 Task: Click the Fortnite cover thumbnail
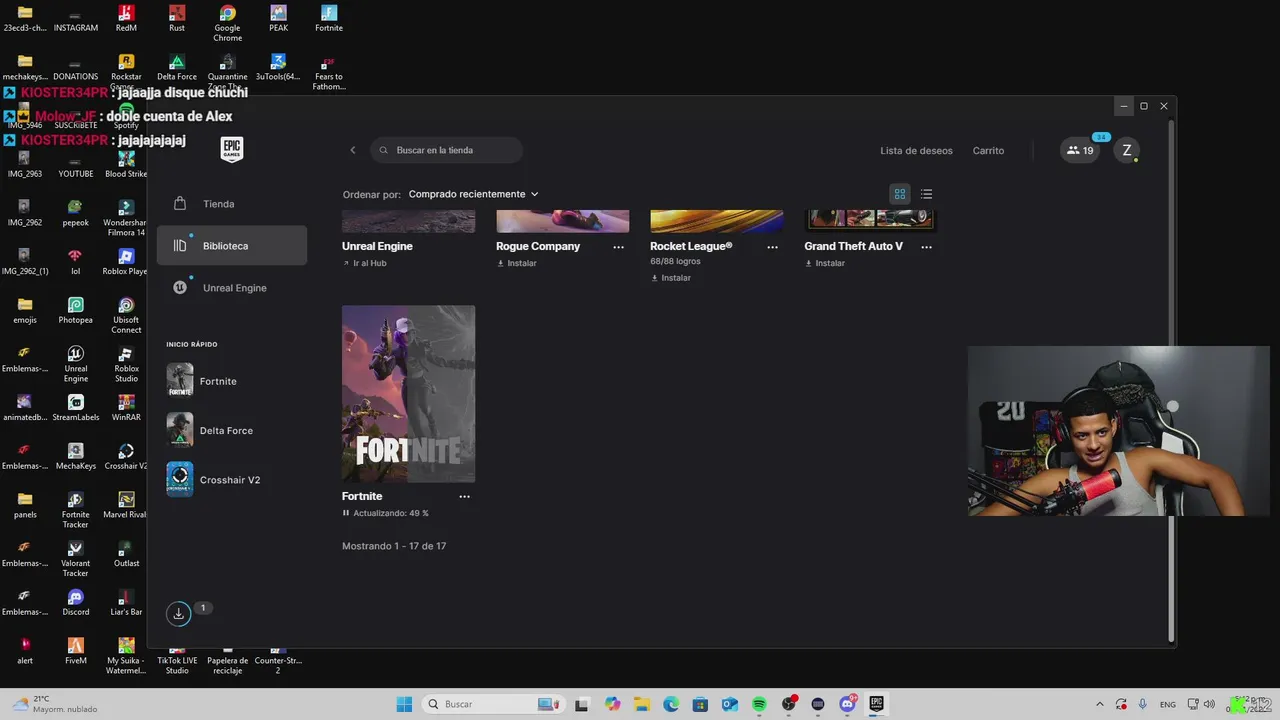[x=408, y=394]
